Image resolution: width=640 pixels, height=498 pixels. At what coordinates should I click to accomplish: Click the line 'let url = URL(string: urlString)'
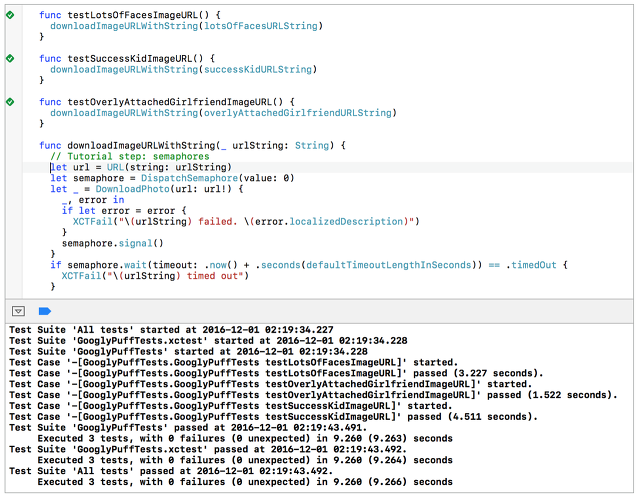click(x=141, y=167)
